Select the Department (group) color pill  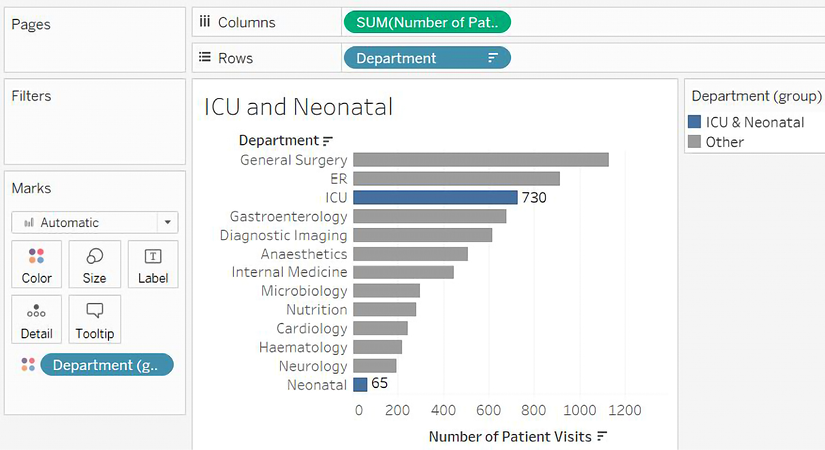click(x=106, y=365)
